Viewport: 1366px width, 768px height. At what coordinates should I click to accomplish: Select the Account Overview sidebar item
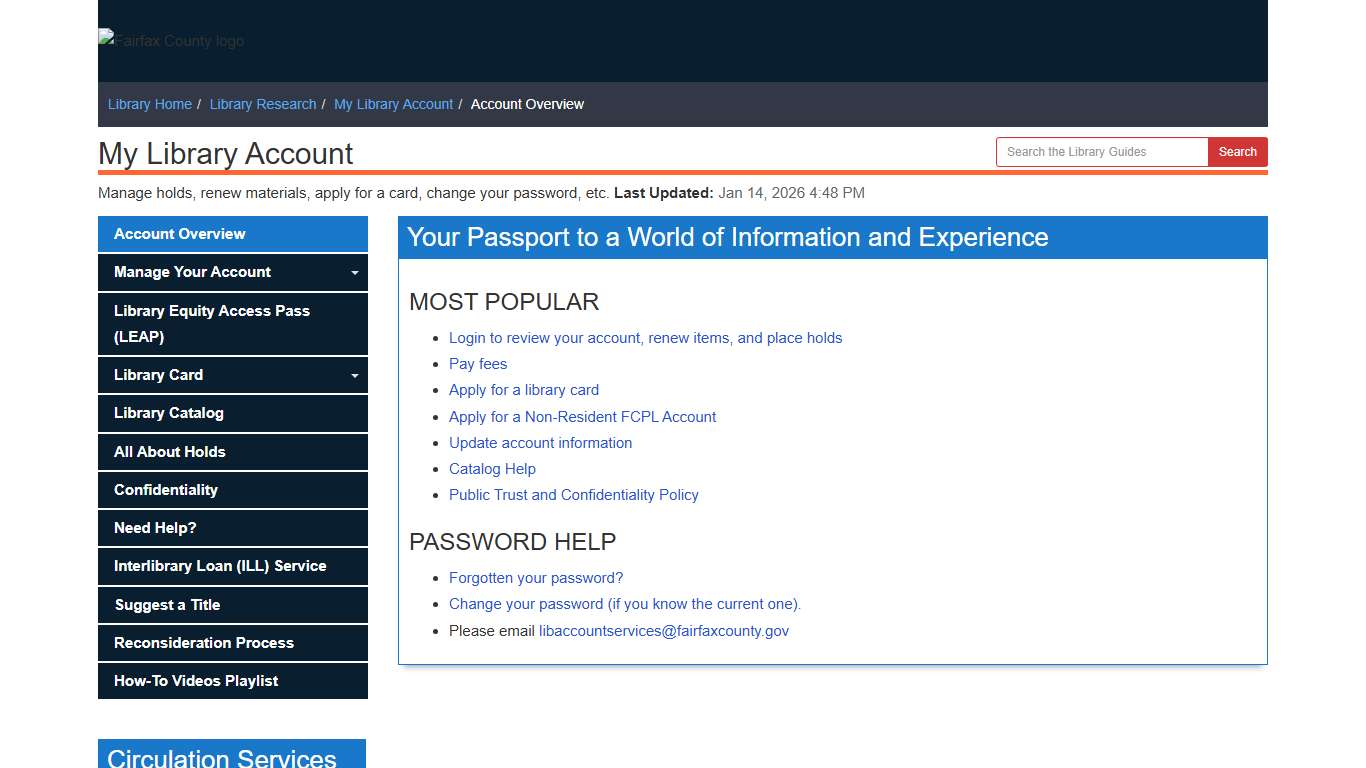(179, 234)
